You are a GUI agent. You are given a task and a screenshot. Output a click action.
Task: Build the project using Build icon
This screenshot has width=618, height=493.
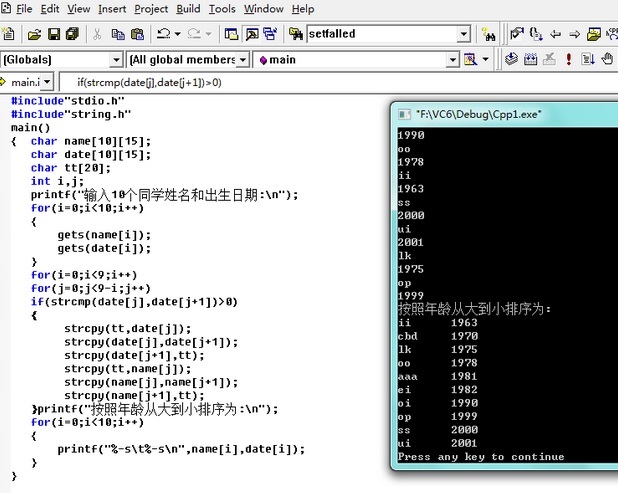pyautogui.click(x=530, y=60)
